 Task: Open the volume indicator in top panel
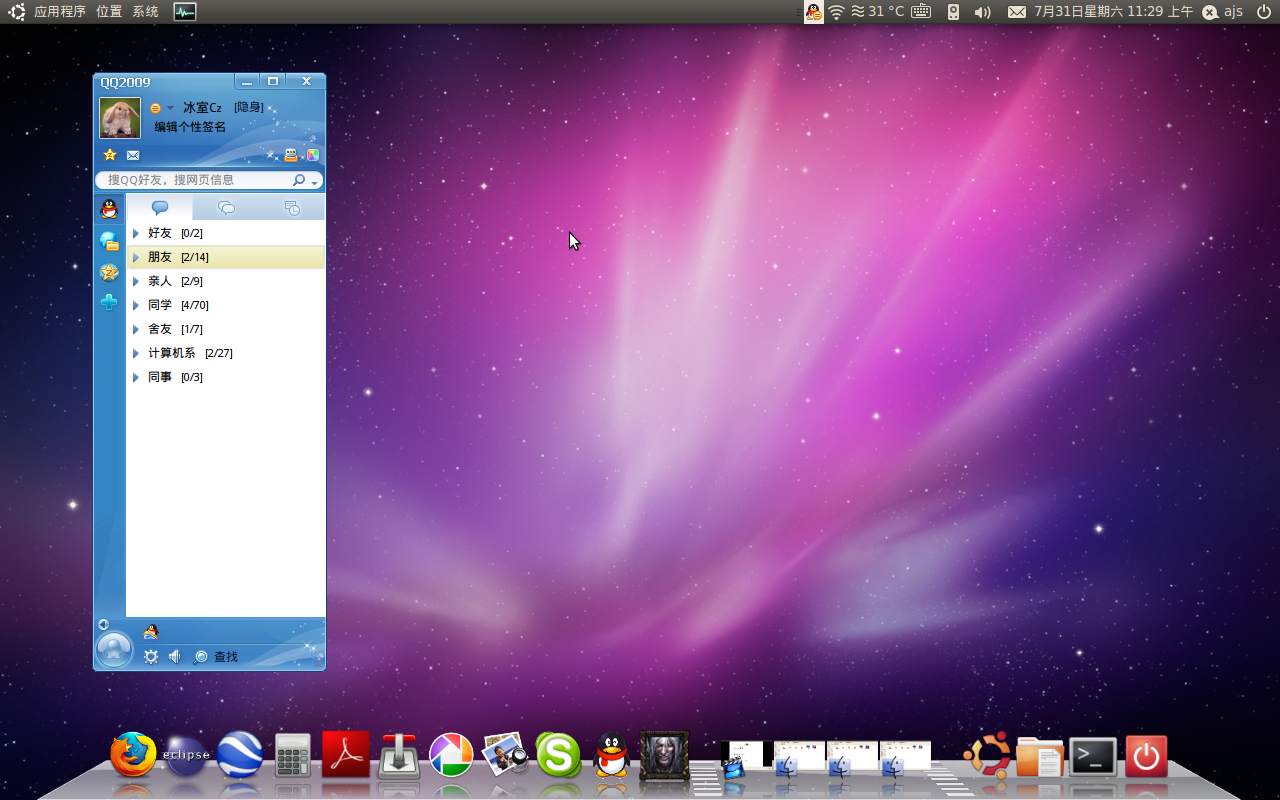point(982,12)
